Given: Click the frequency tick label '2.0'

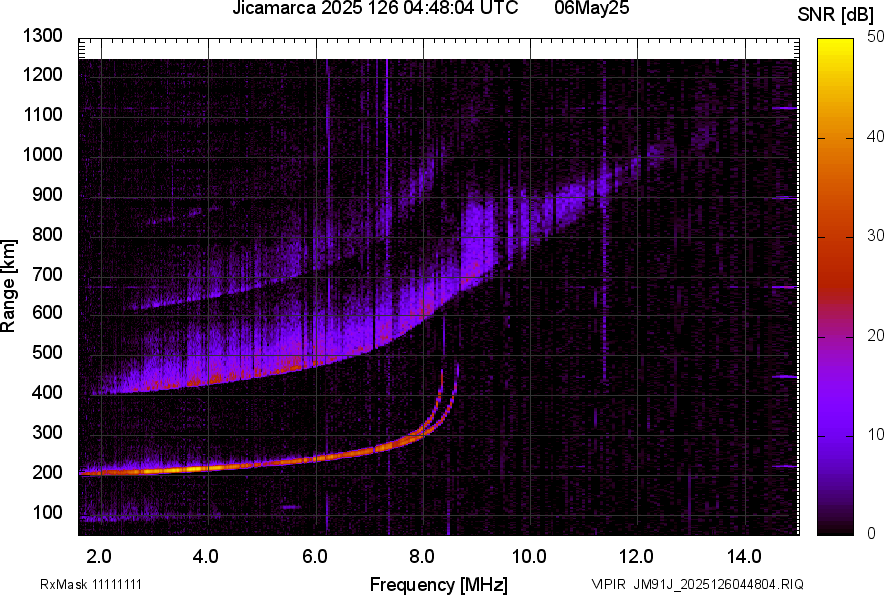Looking at the screenshot, I should pos(99,556).
